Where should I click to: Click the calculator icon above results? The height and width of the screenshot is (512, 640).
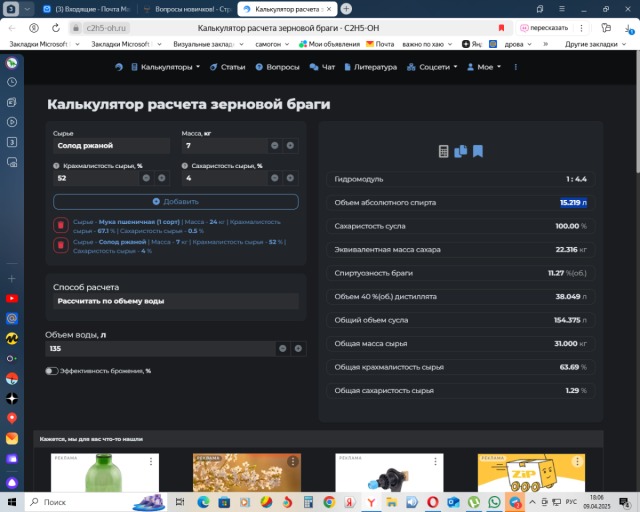click(444, 152)
